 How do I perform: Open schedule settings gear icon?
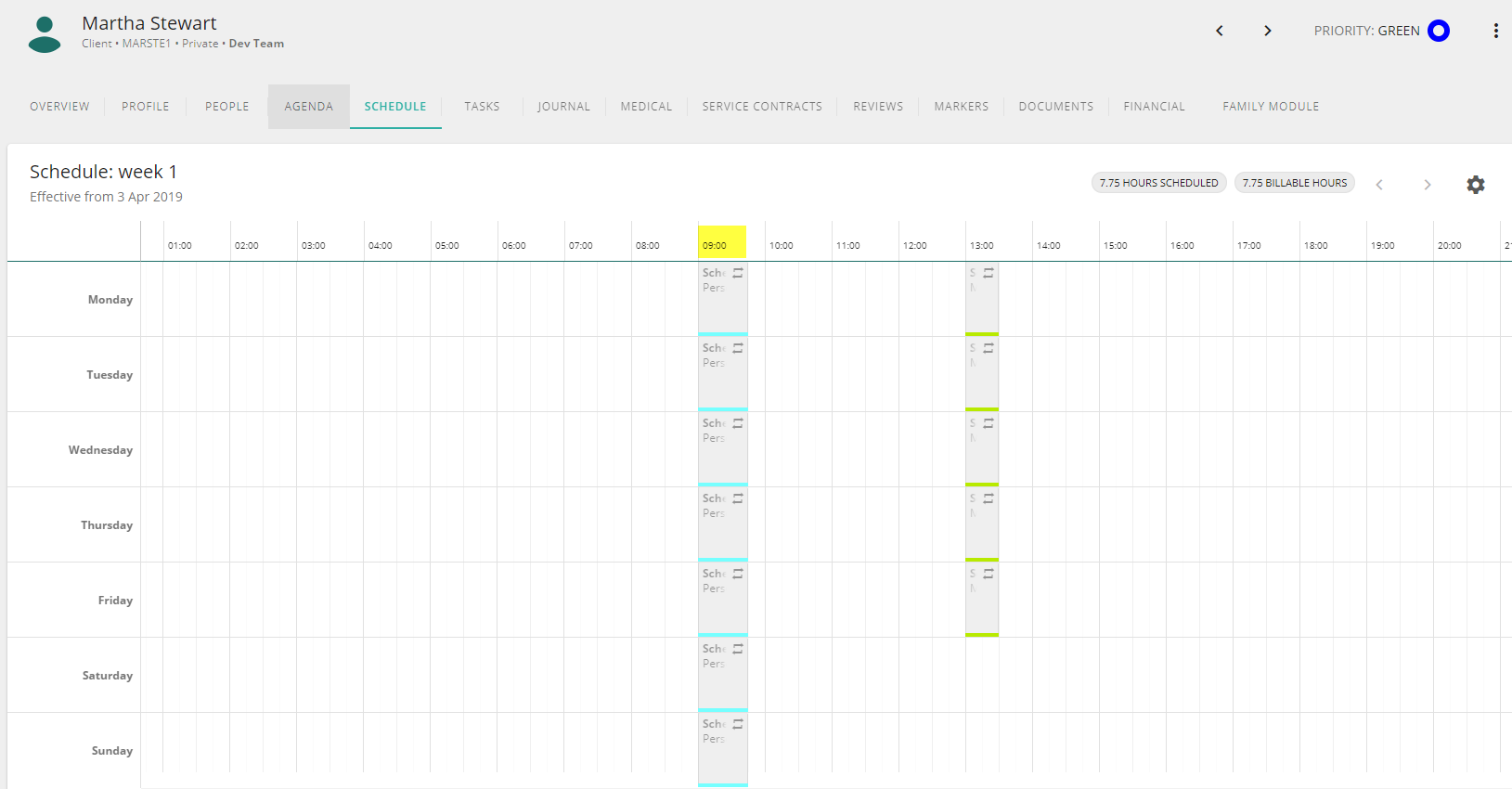click(x=1476, y=184)
